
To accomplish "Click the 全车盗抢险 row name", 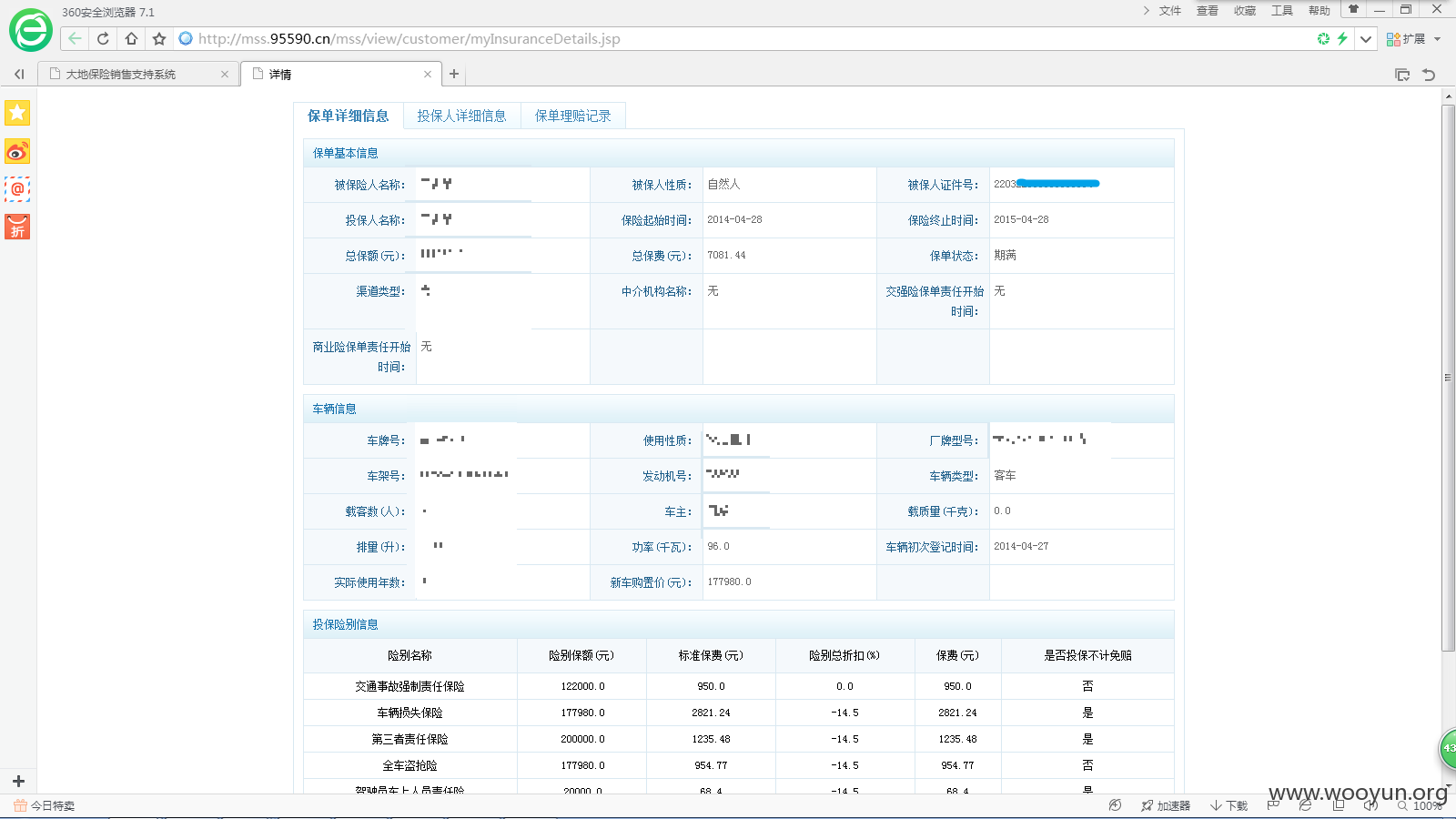I will point(409,765).
